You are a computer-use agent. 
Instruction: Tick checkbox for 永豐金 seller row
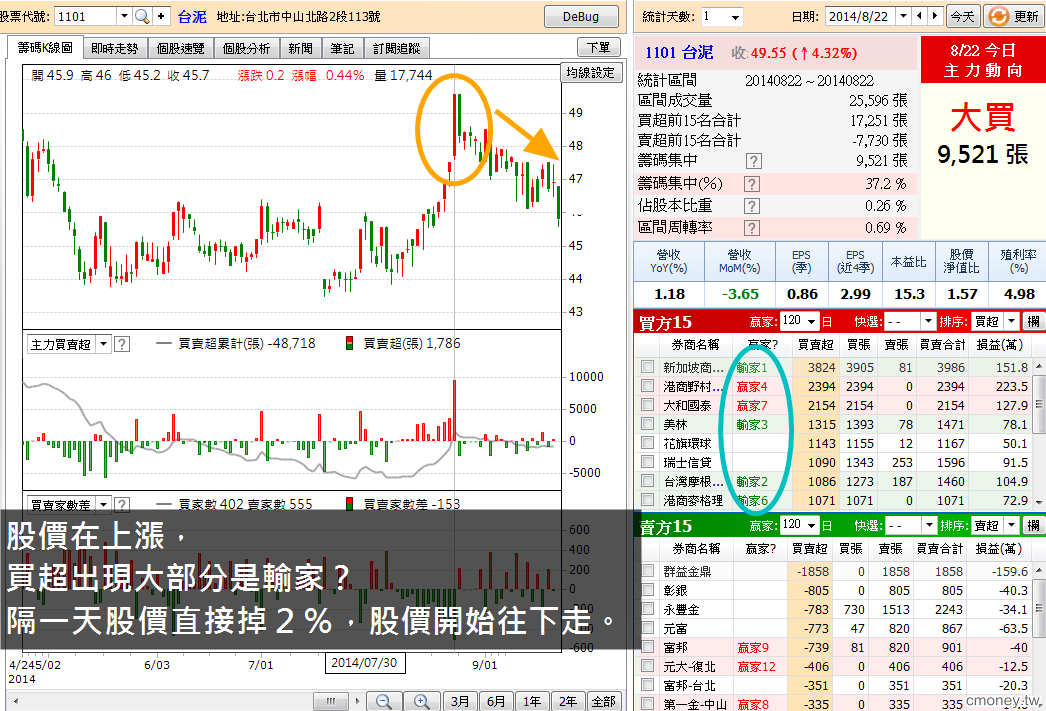point(647,609)
